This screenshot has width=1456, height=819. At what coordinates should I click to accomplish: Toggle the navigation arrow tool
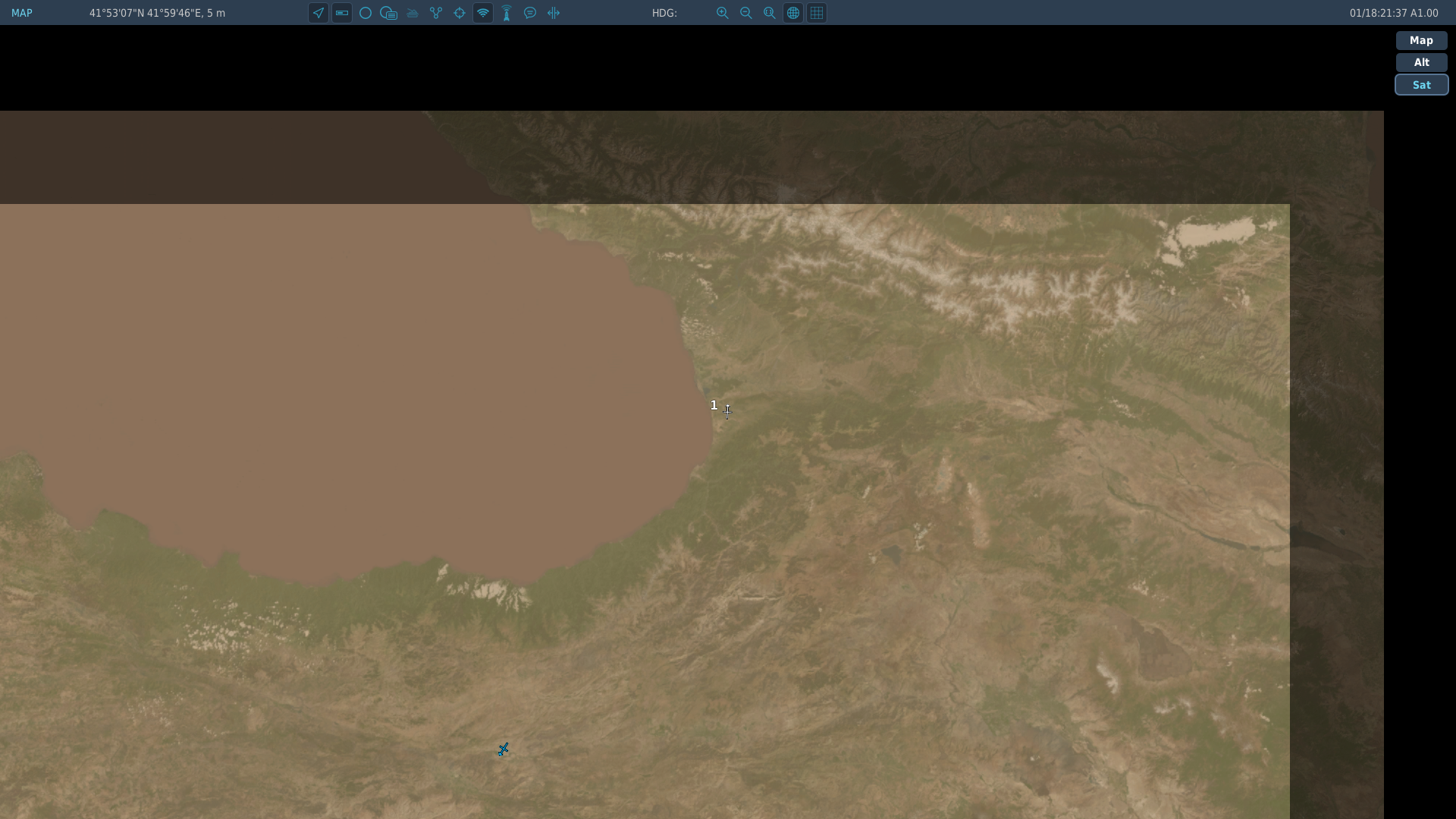318,13
